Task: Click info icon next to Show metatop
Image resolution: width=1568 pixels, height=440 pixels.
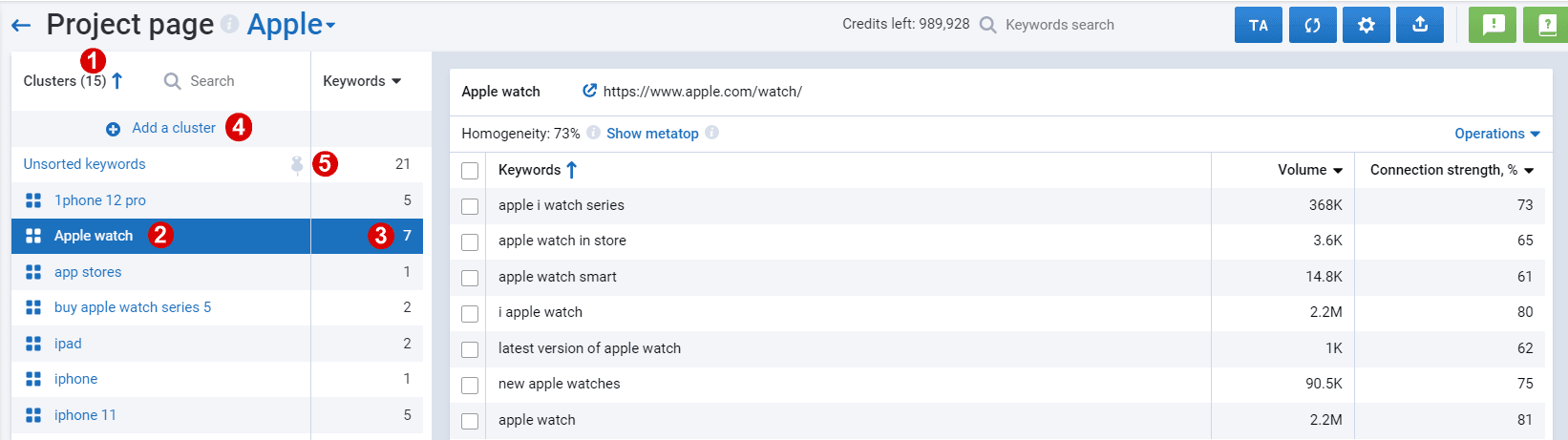Action: click(711, 133)
